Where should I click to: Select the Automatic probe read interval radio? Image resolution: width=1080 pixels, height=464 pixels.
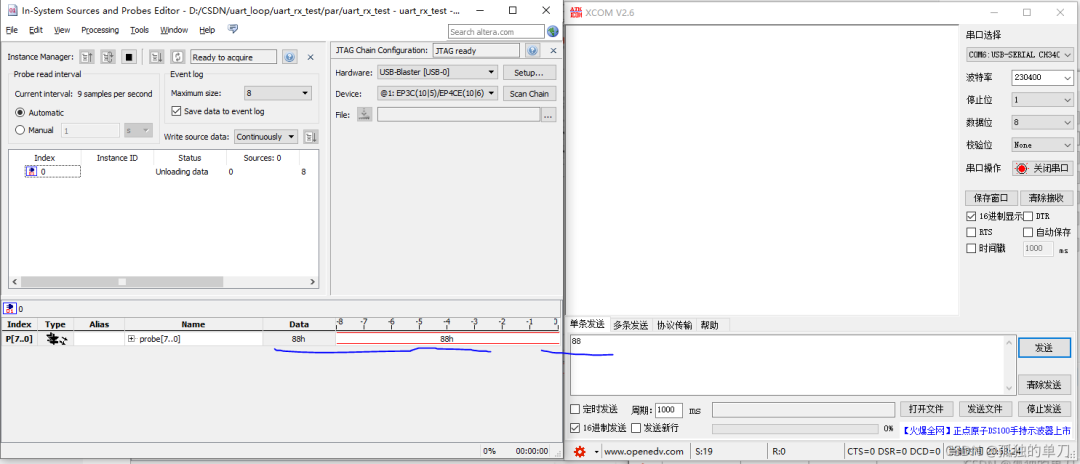pos(20,113)
